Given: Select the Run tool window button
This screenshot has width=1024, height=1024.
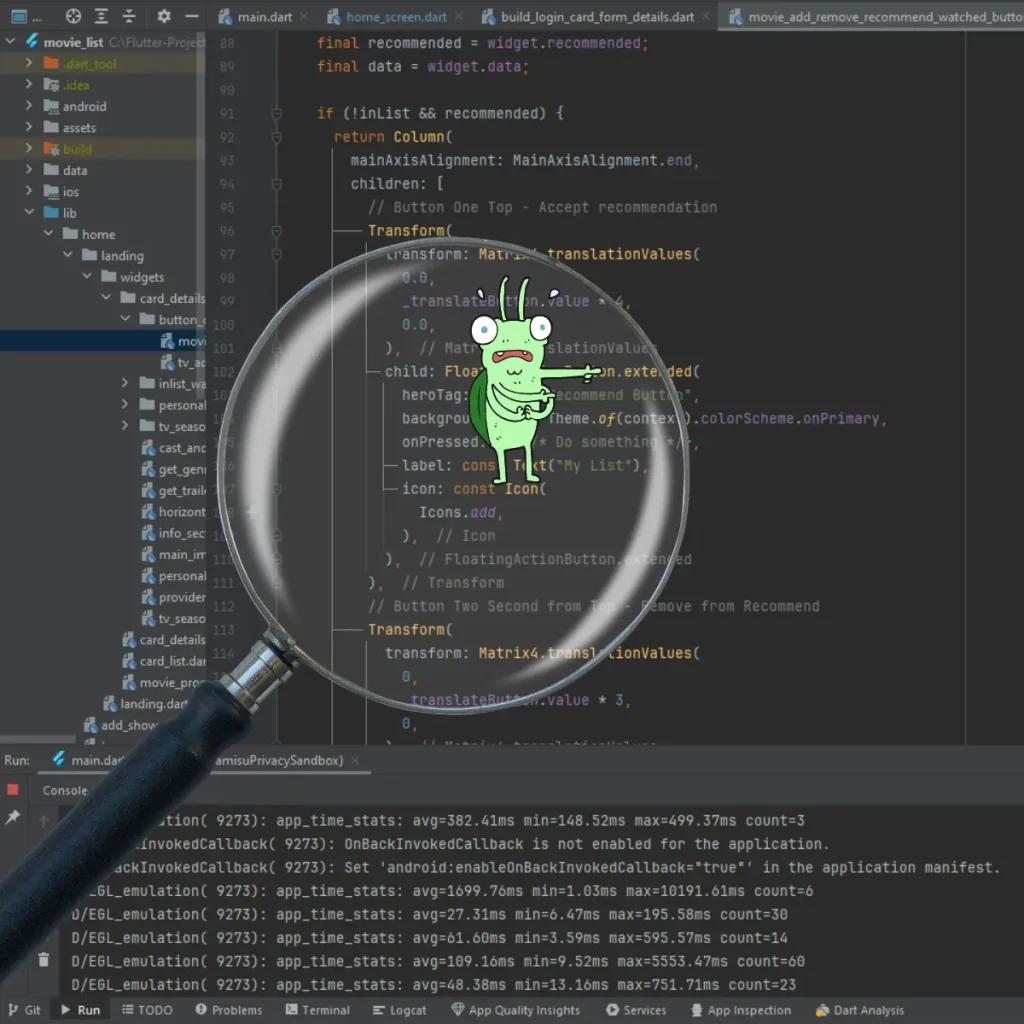Looking at the screenshot, I should (x=80, y=1010).
